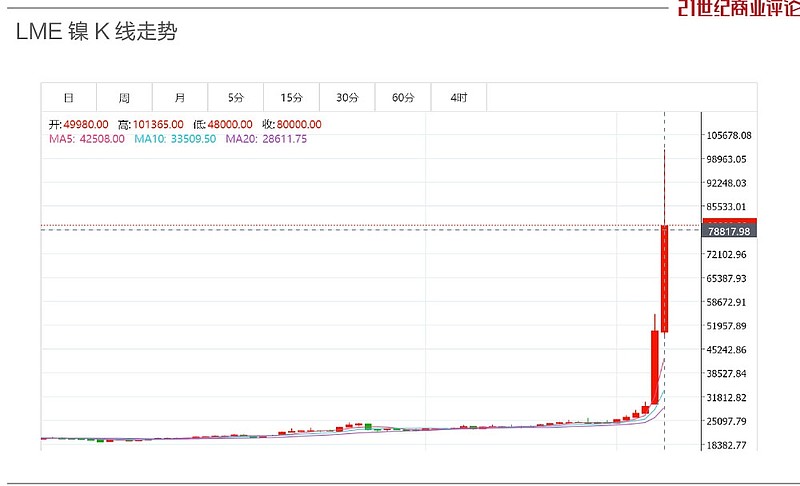The height and width of the screenshot is (486, 800).
Task: Select the 周 weekly period tab
Action: [124, 97]
